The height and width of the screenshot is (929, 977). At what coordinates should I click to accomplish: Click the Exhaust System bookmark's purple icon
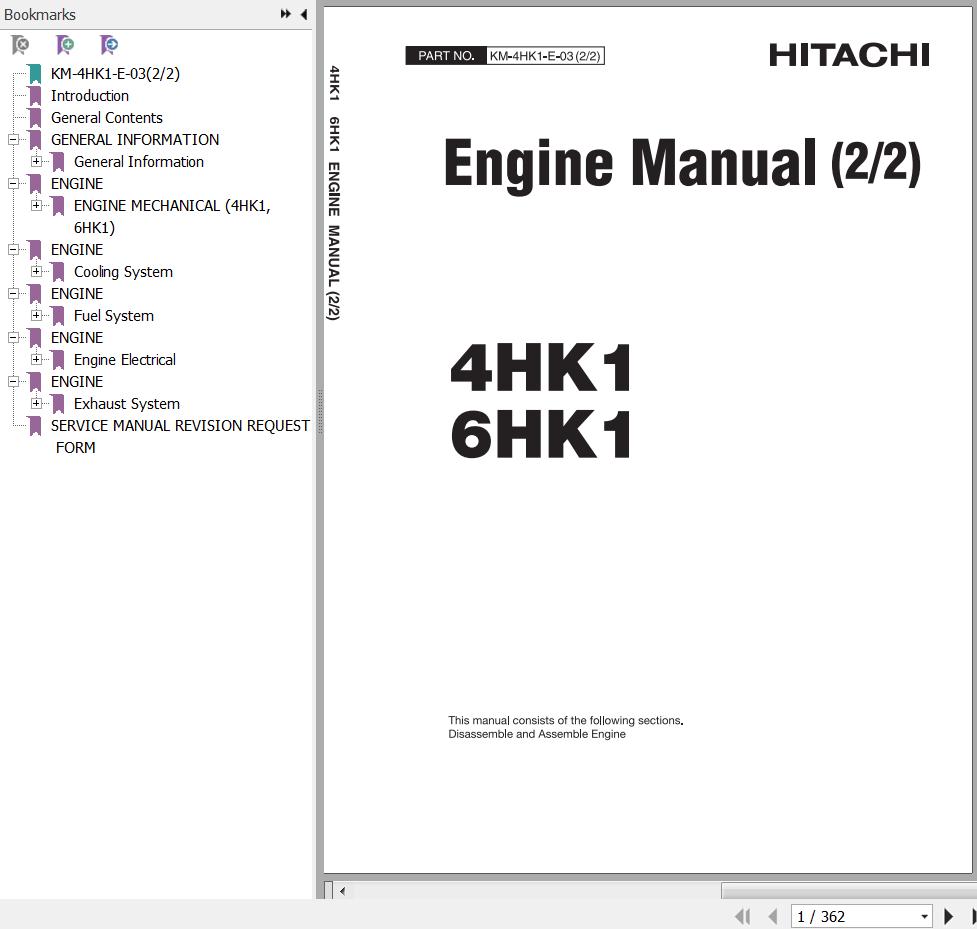tap(58, 404)
